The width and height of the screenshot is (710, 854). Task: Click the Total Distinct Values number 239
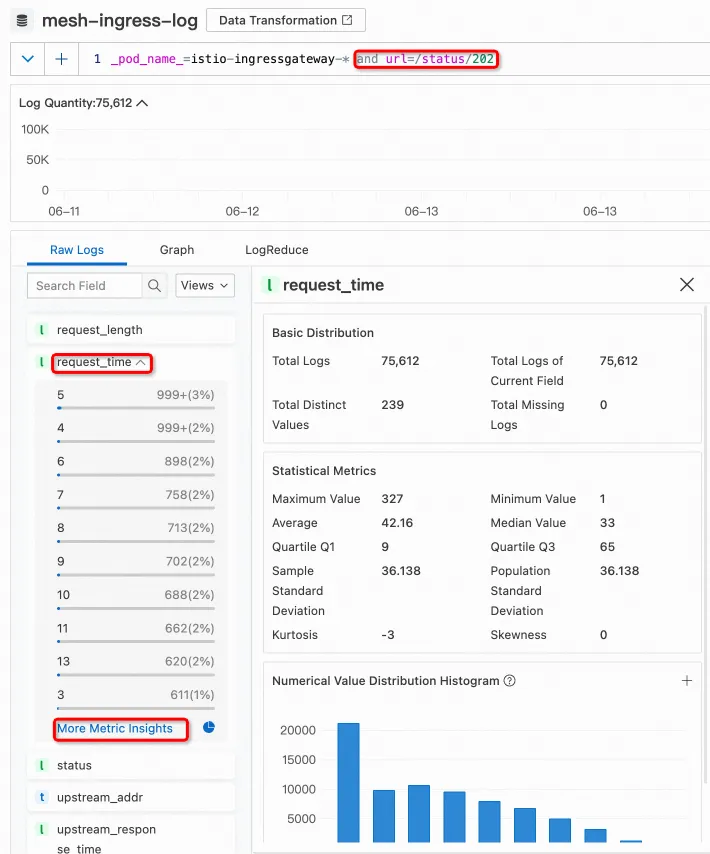pyautogui.click(x=393, y=405)
